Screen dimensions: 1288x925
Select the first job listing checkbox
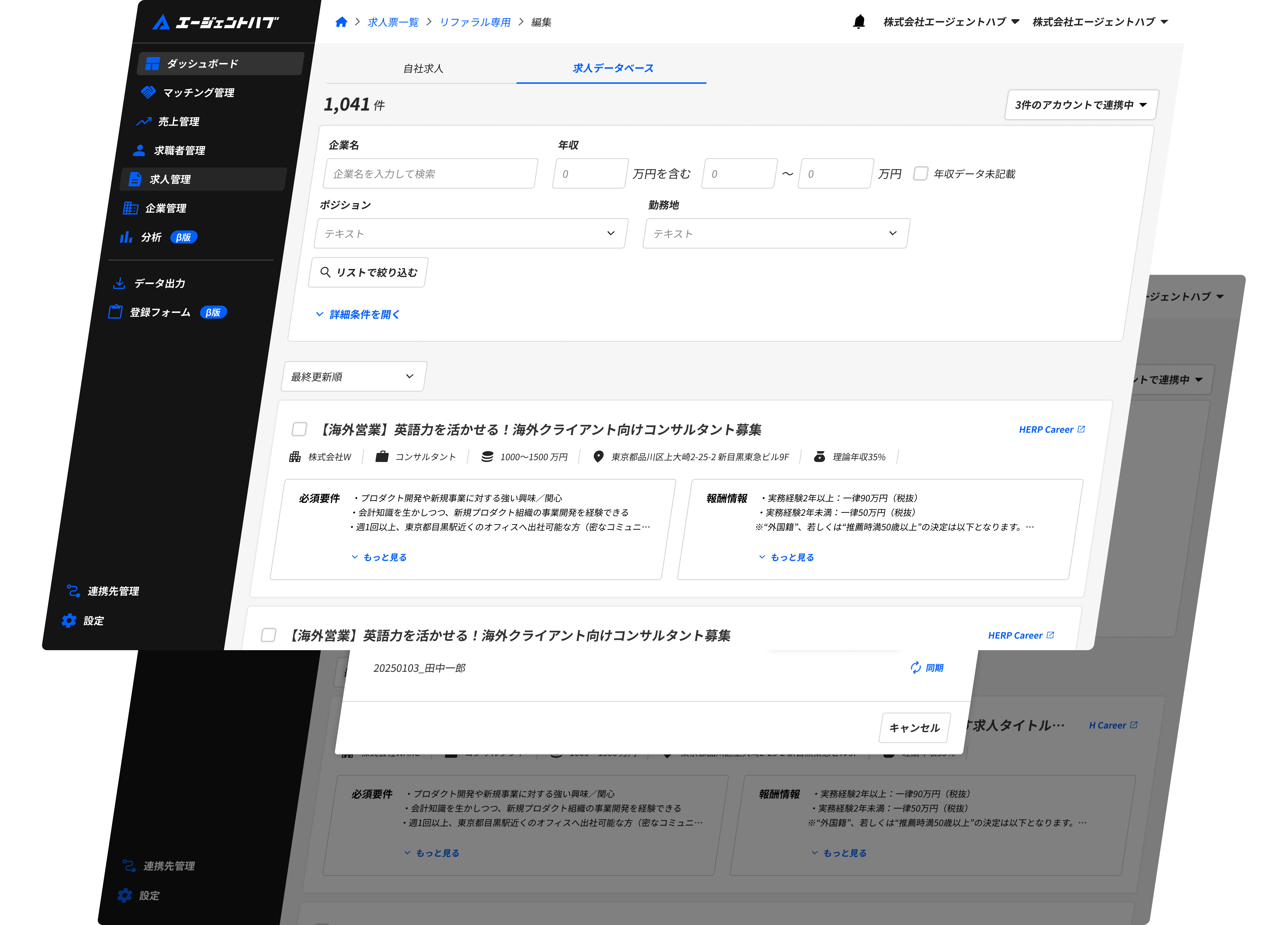[299, 429]
